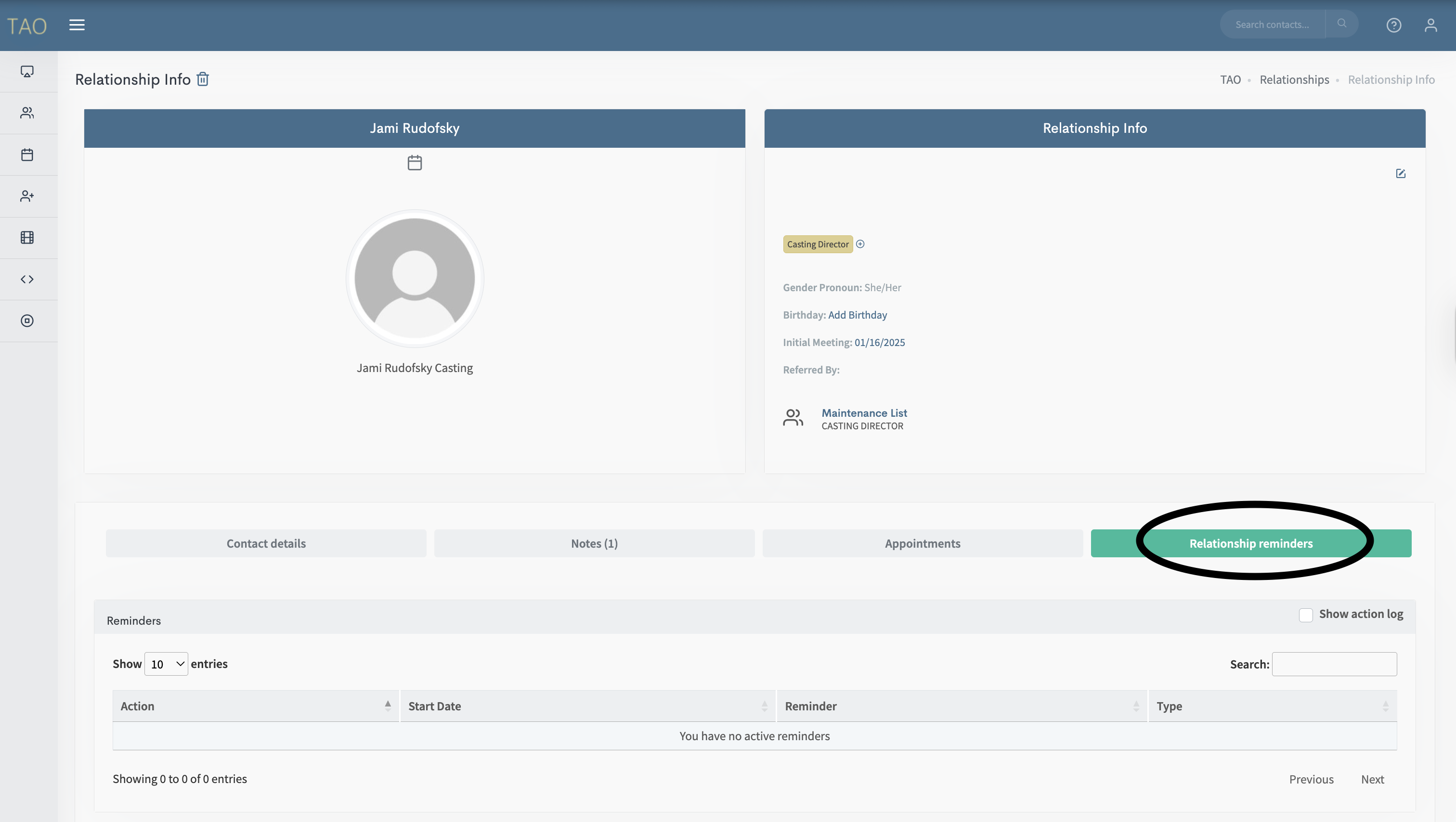Click the edit relationship info pencil icon

[x=1400, y=173]
